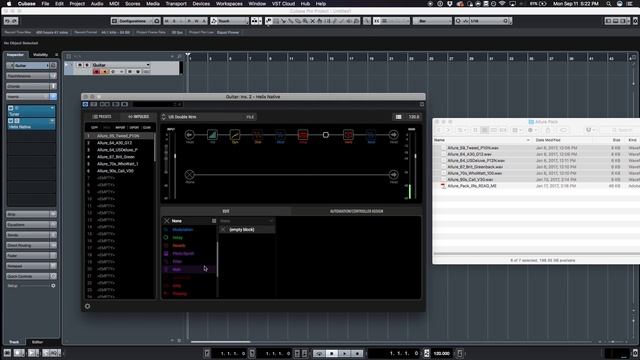Expand the Equalizers section in the Inspector
640x360 pixels.
31,224
